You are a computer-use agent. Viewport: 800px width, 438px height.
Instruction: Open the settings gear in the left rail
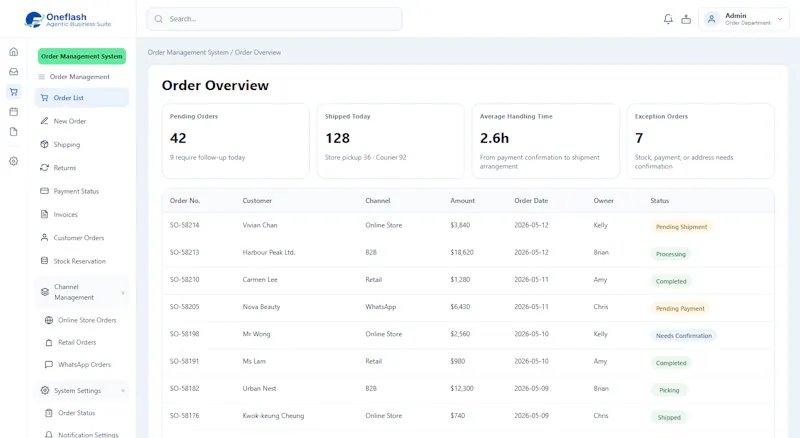[14, 161]
